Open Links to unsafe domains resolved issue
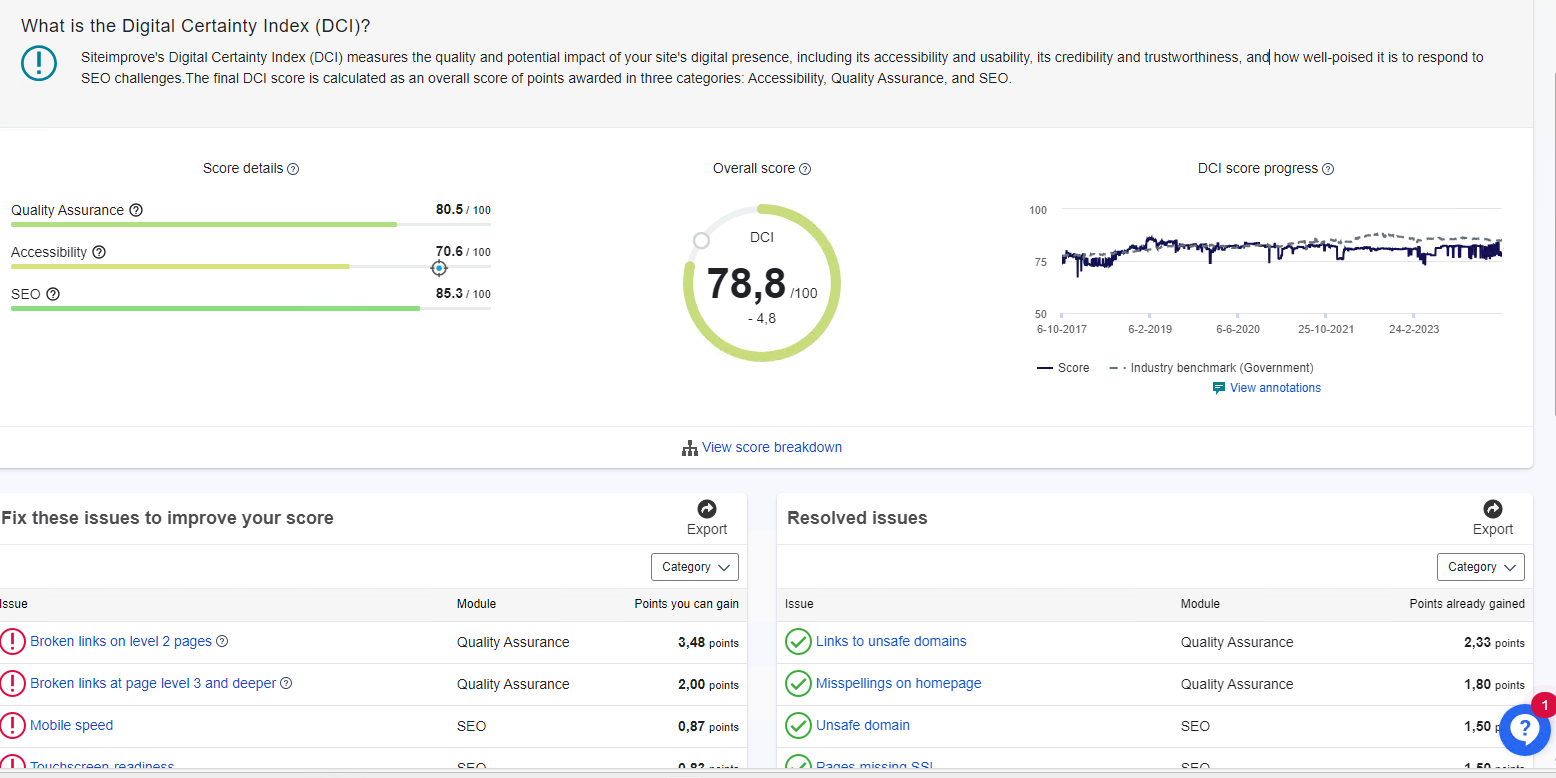This screenshot has height=778, width=1556. pyautogui.click(x=890, y=641)
